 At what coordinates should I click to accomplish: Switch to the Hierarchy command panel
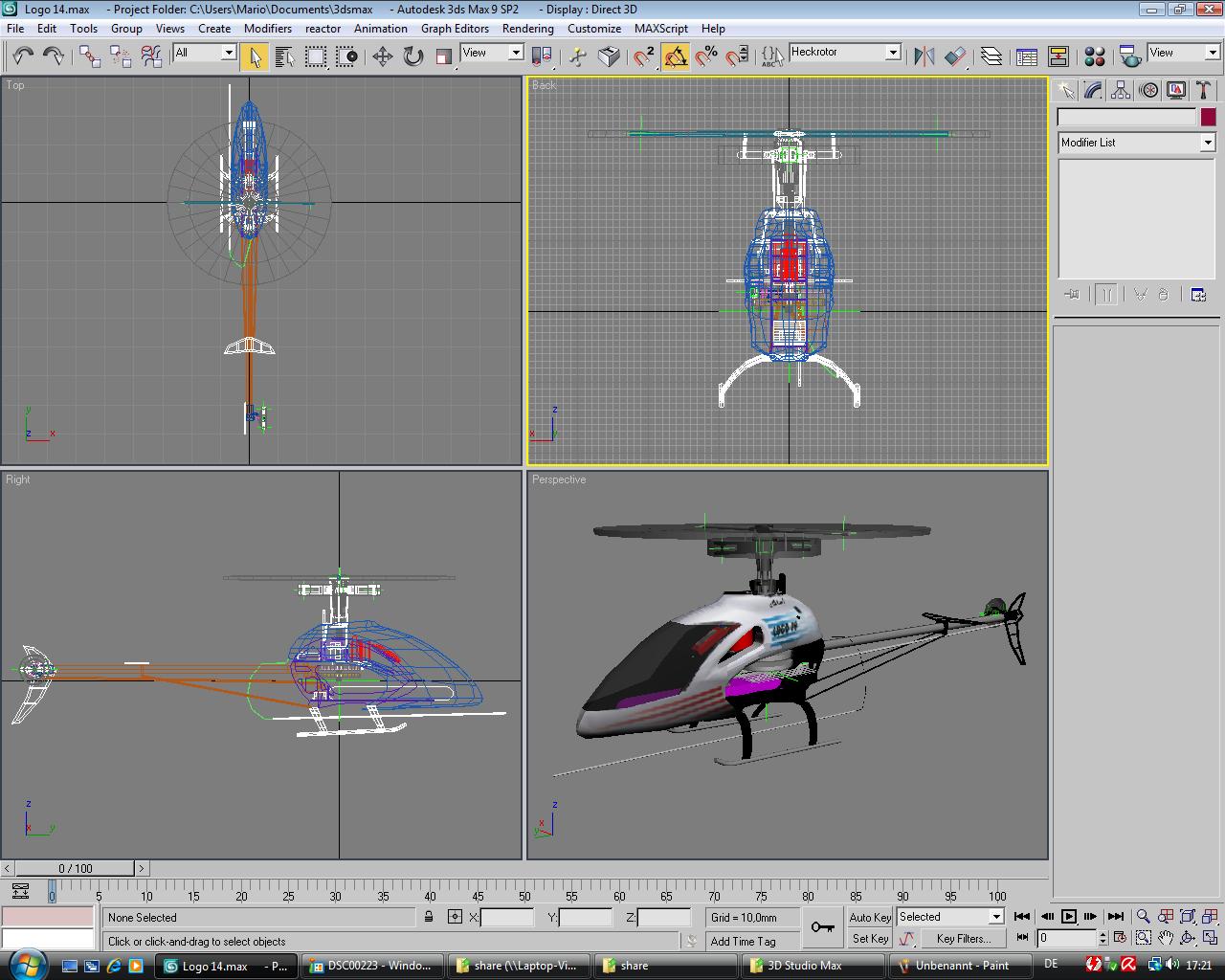1121,90
